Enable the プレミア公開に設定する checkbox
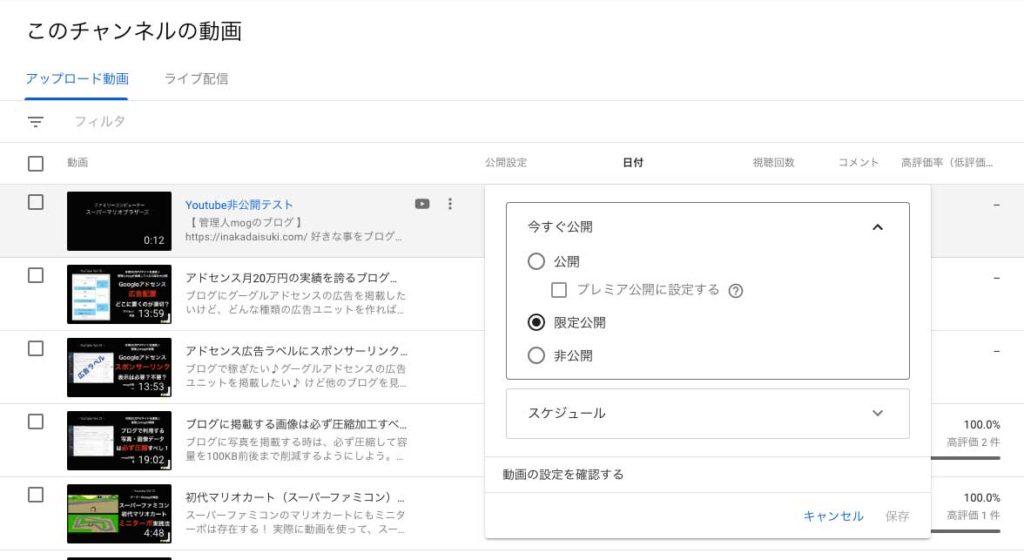This screenshot has height=560, width=1024. (x=560, y=290)
